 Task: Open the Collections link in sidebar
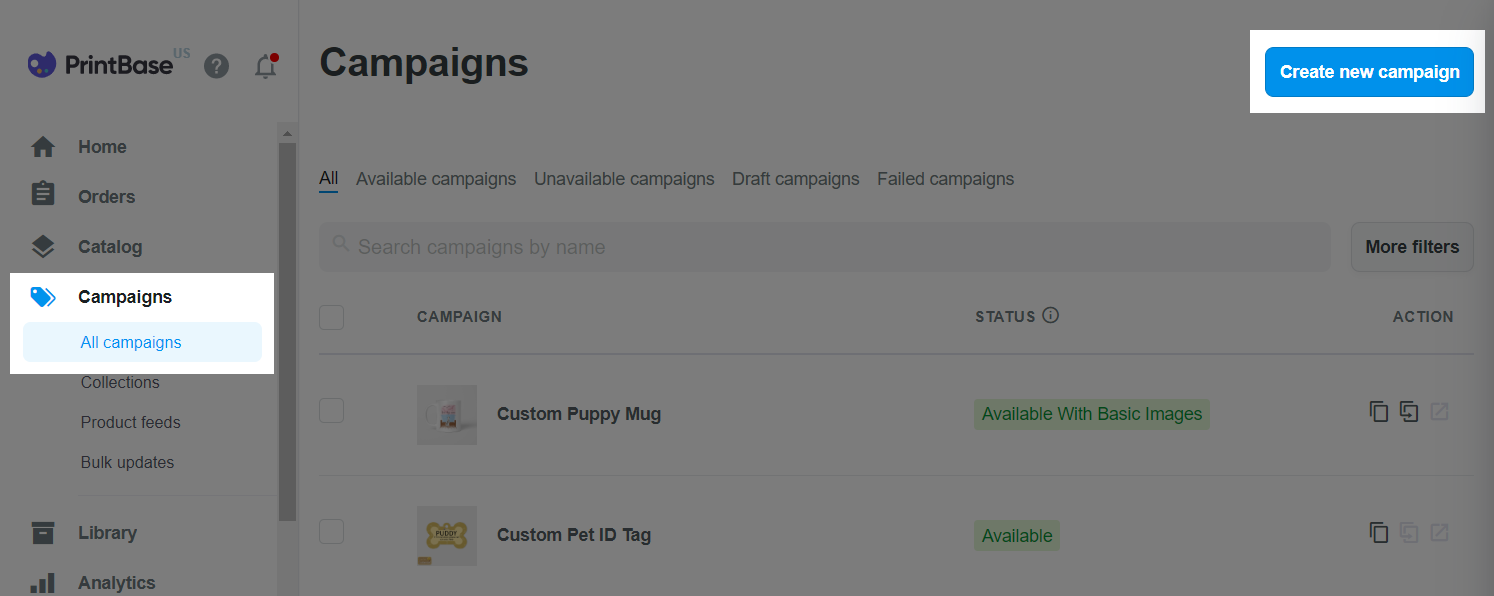pyautogui.click(x=120, y=382)
